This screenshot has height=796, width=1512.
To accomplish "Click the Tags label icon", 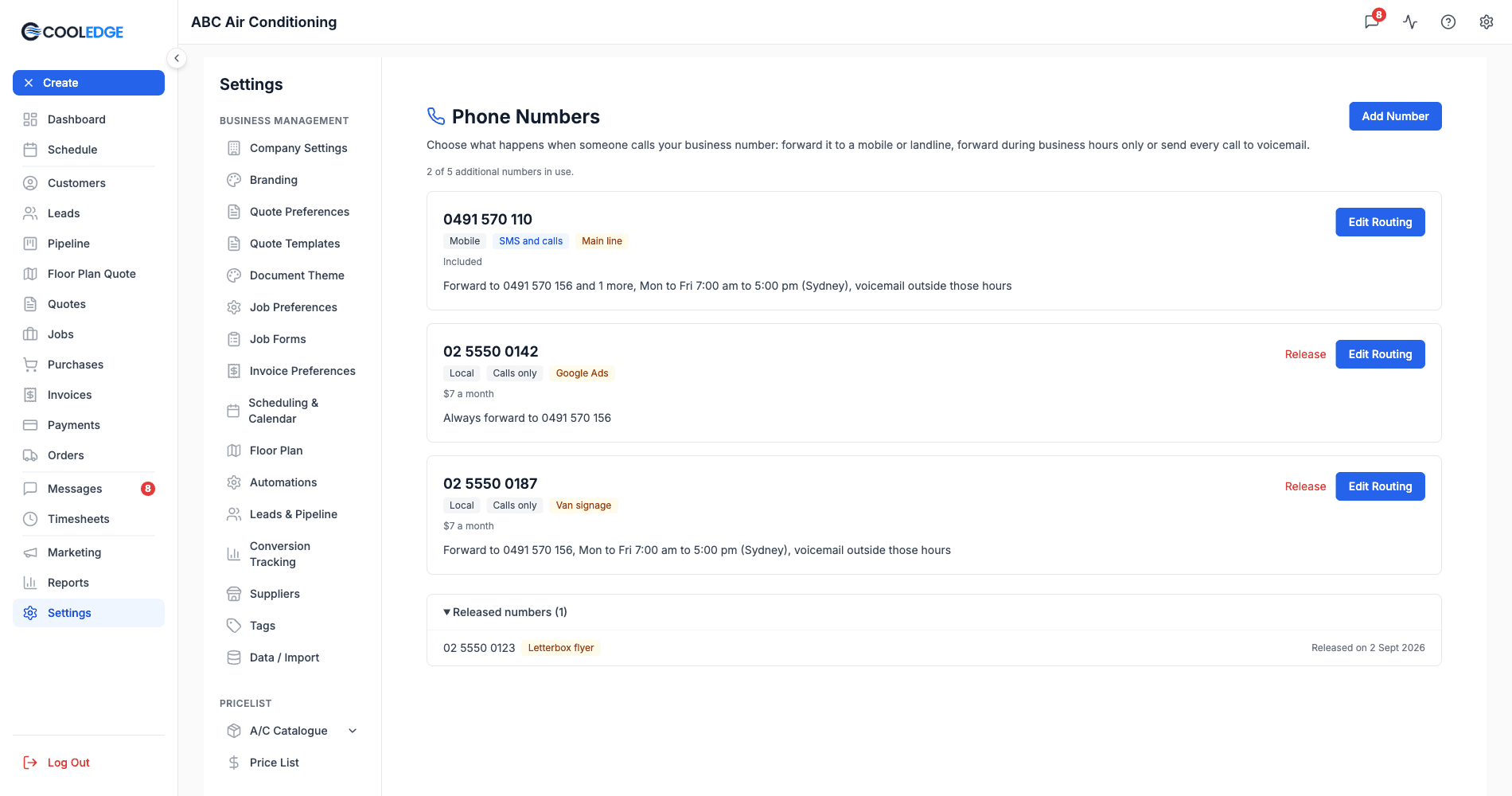I will point(234,626).
